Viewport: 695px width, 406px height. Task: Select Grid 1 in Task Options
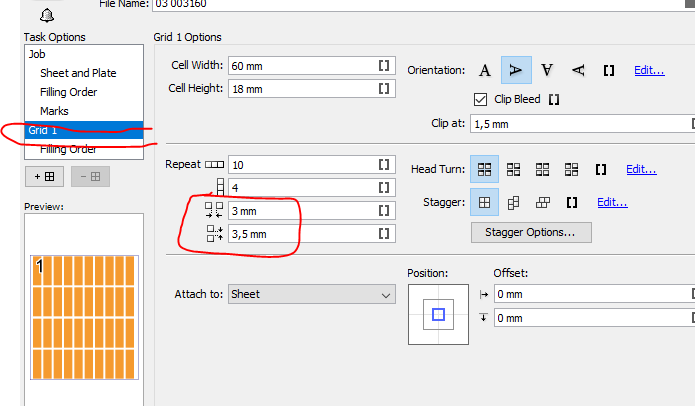coord(84,130)
